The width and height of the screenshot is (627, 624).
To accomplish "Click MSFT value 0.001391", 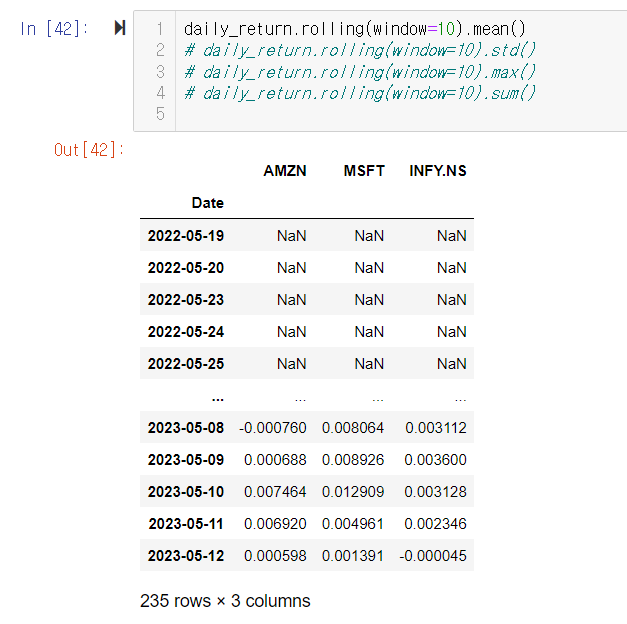I will coord(353,556).
